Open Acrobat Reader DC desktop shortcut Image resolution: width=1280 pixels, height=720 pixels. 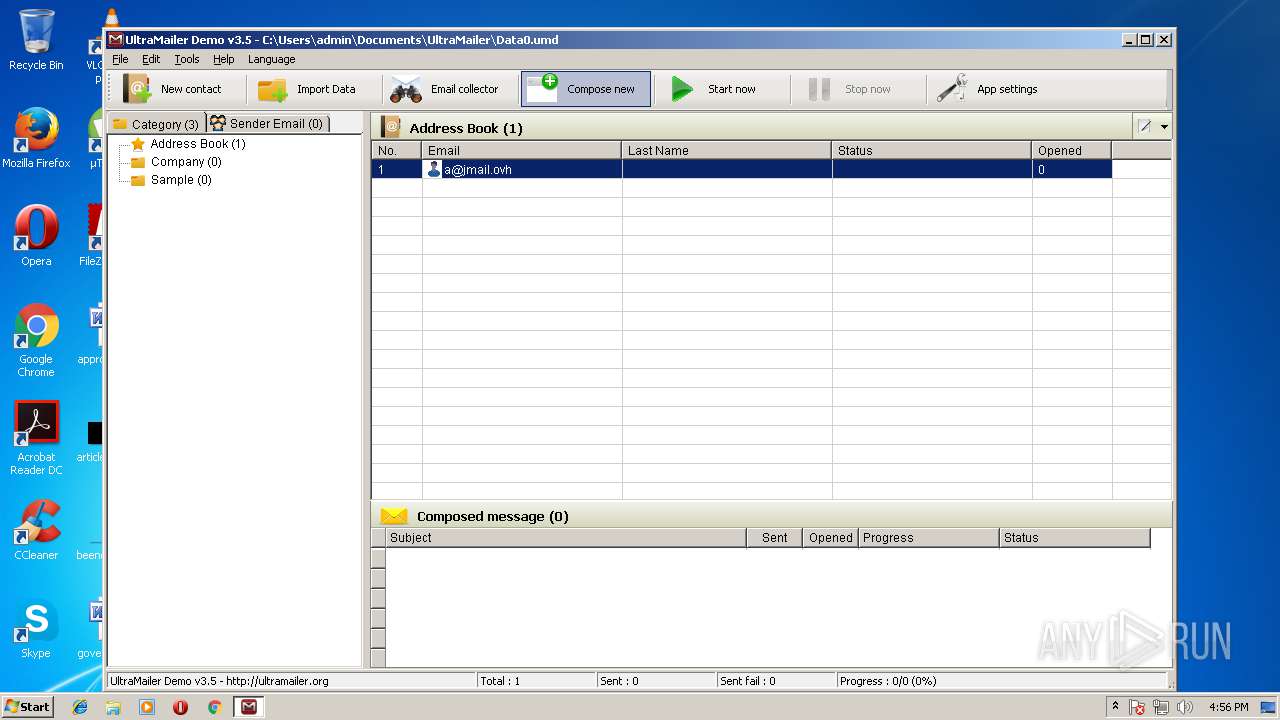[x=36, y=438]
